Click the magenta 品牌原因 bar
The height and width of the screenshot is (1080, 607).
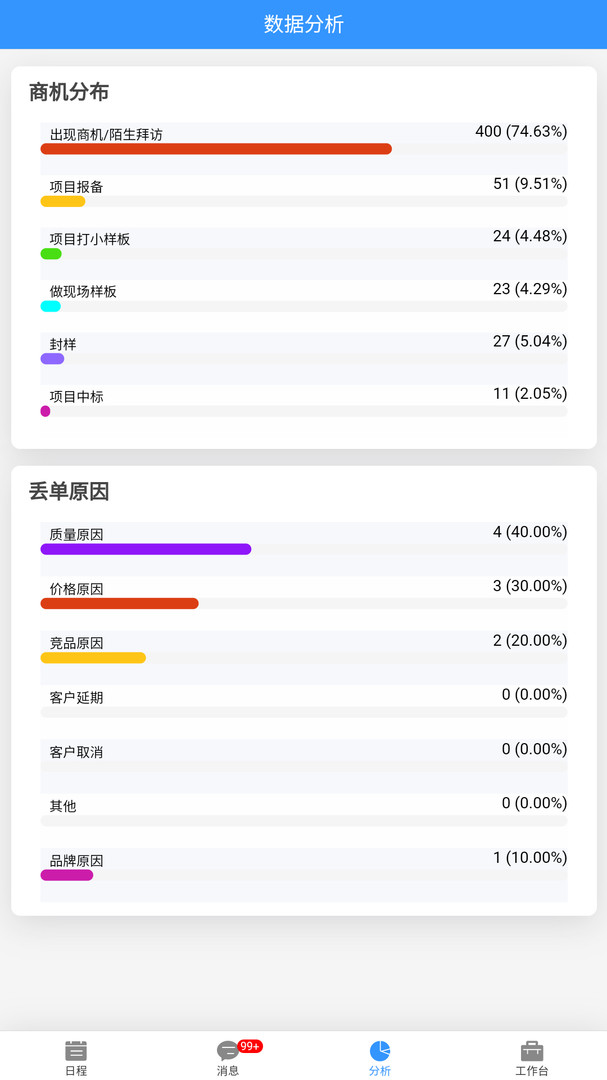click(x=67, y=875)
